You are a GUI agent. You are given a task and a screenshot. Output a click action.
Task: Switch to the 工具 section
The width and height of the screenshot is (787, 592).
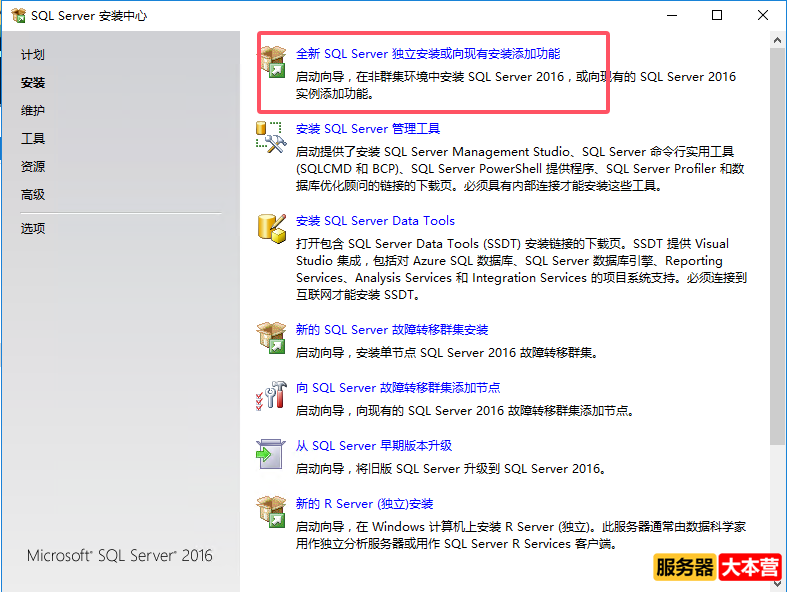(x=33, y=139)
